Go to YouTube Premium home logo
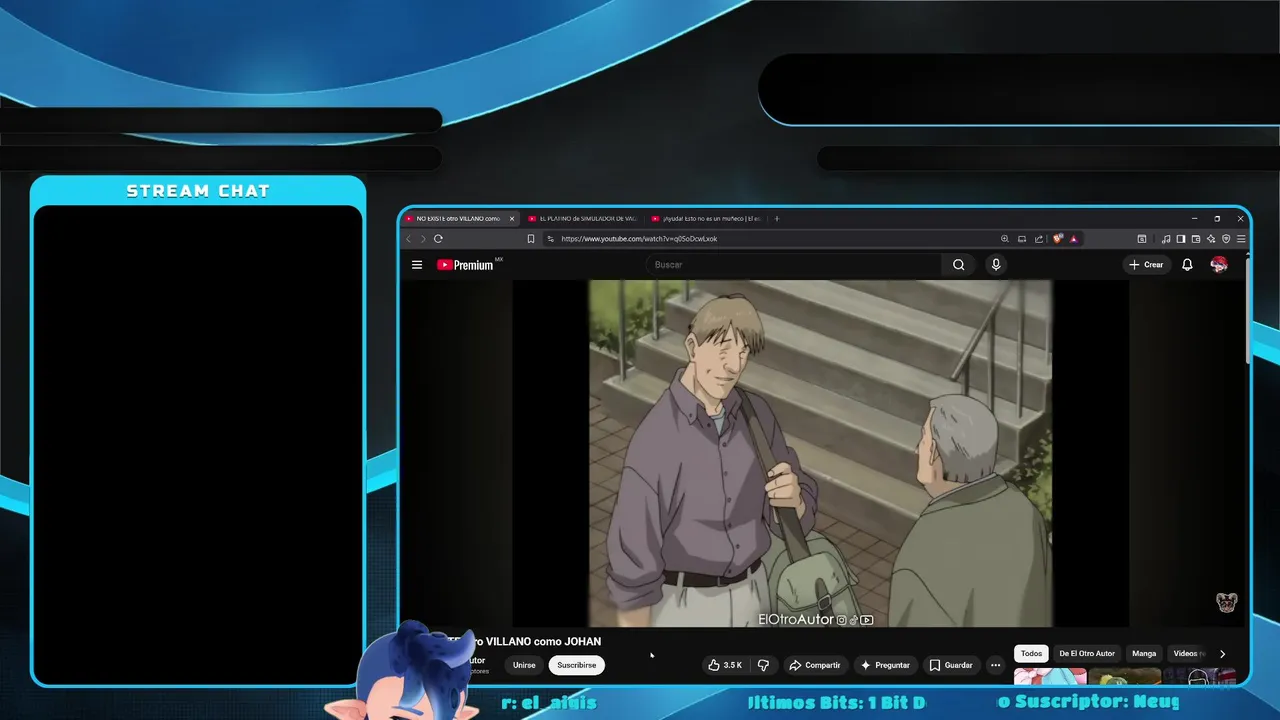This screenshot has width=1280, height=720. [x=465, y=265]
